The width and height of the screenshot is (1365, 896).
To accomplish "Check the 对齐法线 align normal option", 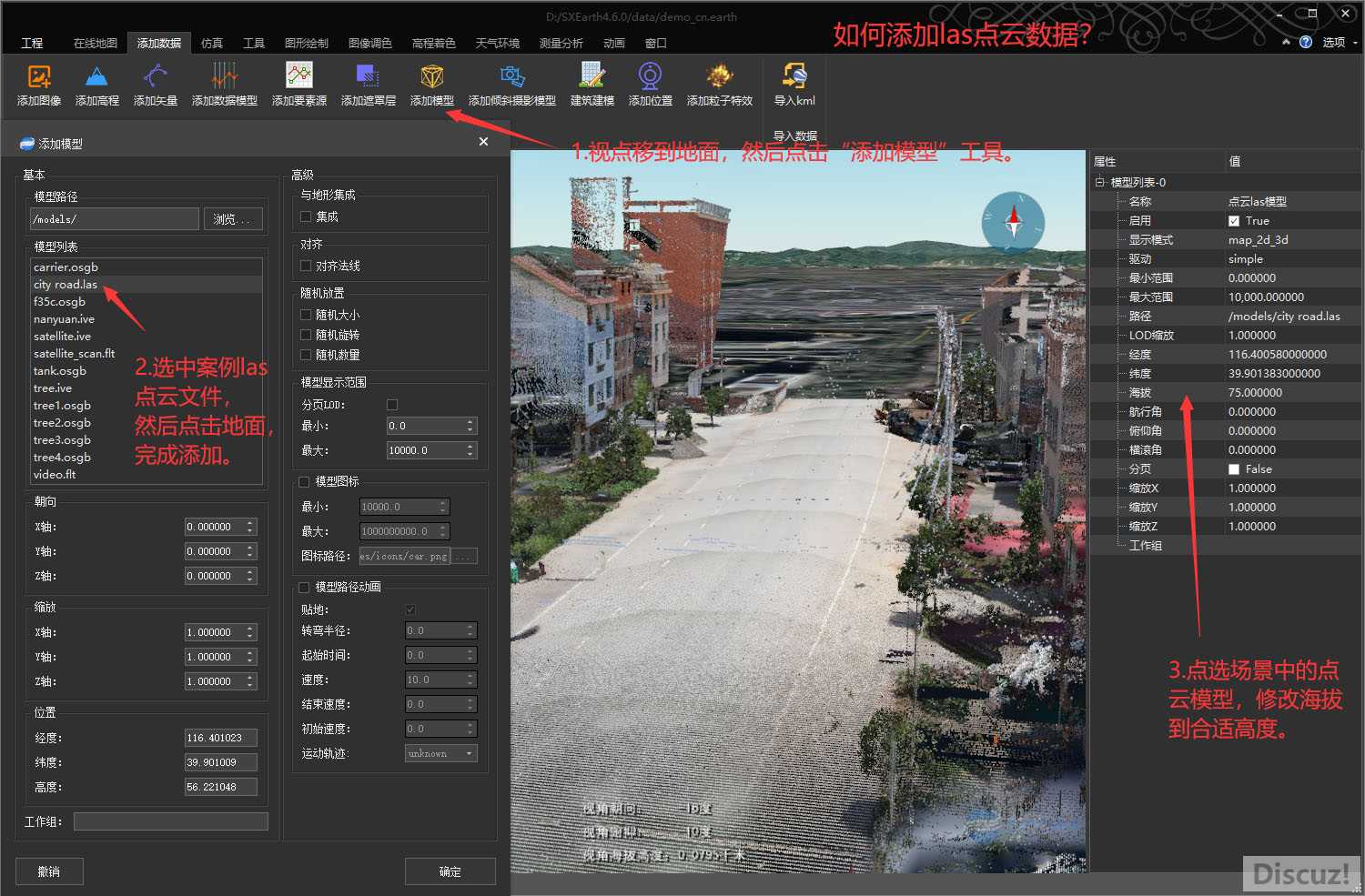I will click(x=306, y=266).
